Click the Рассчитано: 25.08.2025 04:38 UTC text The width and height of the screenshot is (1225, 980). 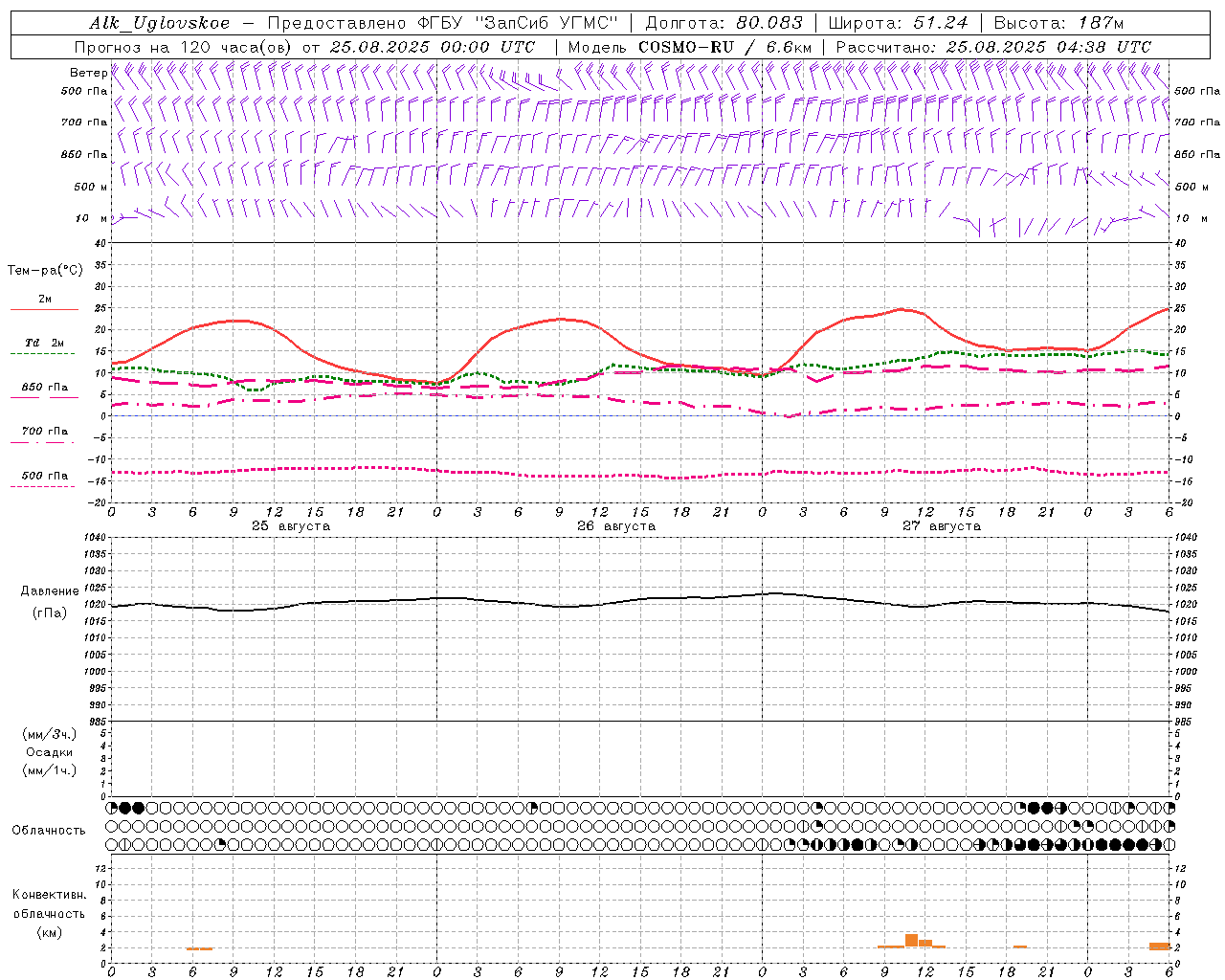[993, 47]
